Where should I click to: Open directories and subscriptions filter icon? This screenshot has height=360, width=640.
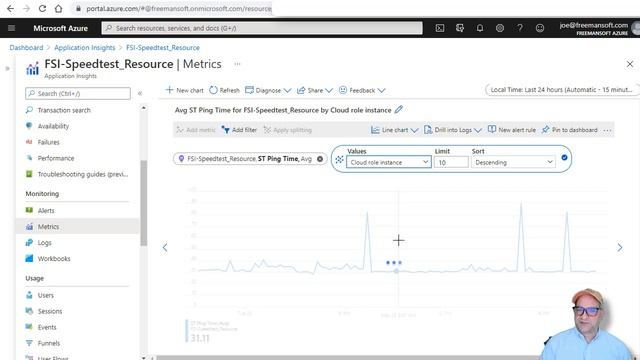[460, 28]
